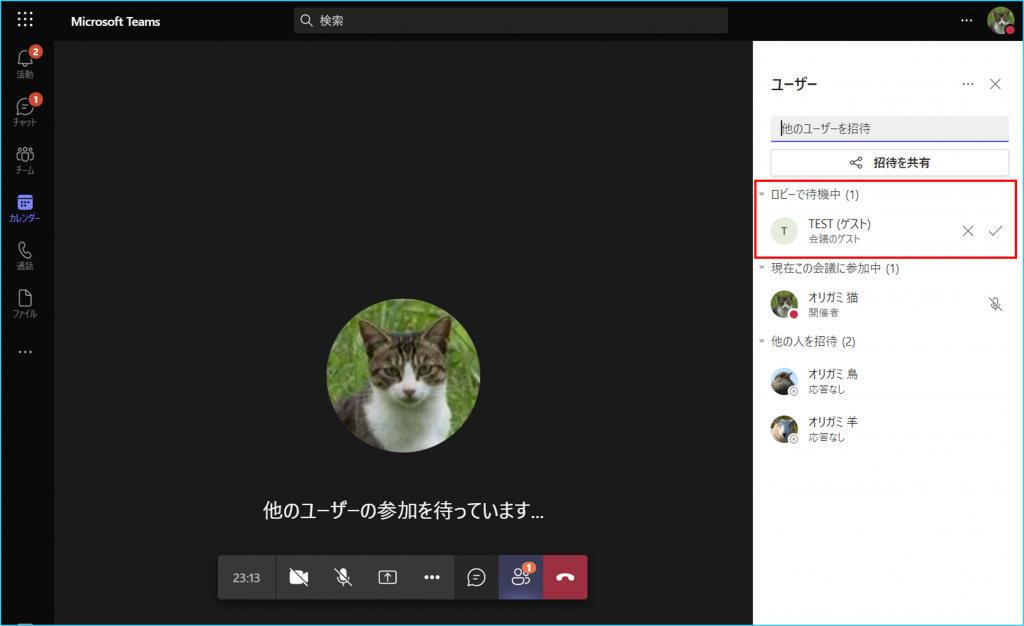1024x626 pixels.
Task: Toggle the participants panel button
Action: tap(521, 577)
